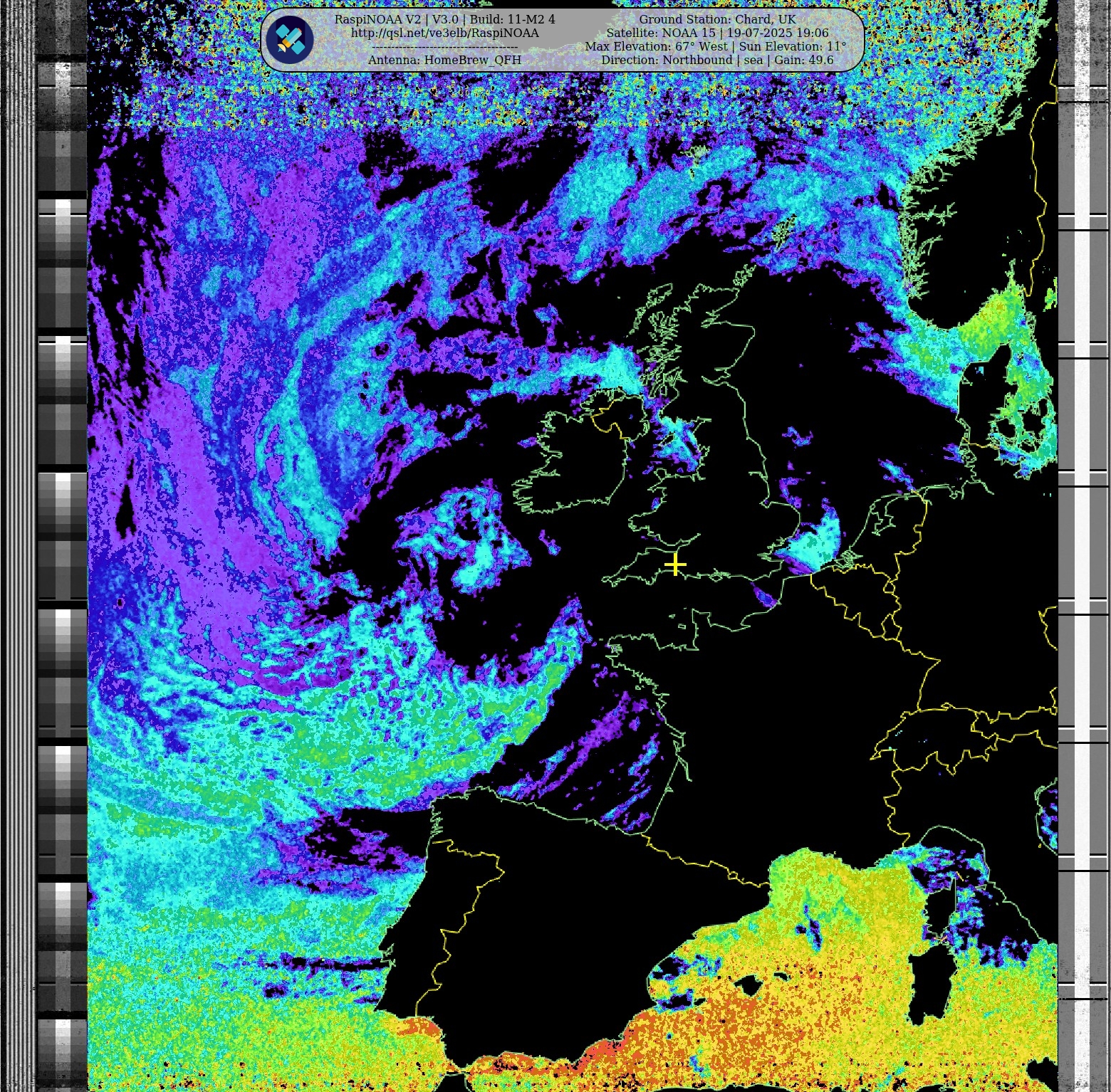
Task: Select the 'RaspiNOAA V2' title text
Action: (x=377, y=20)
